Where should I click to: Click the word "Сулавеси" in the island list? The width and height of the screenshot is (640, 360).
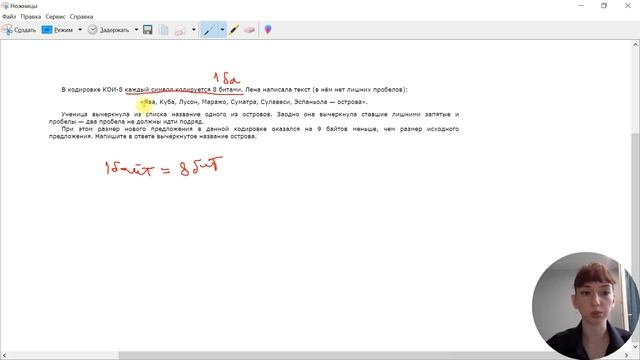click(x=276, y=102)
